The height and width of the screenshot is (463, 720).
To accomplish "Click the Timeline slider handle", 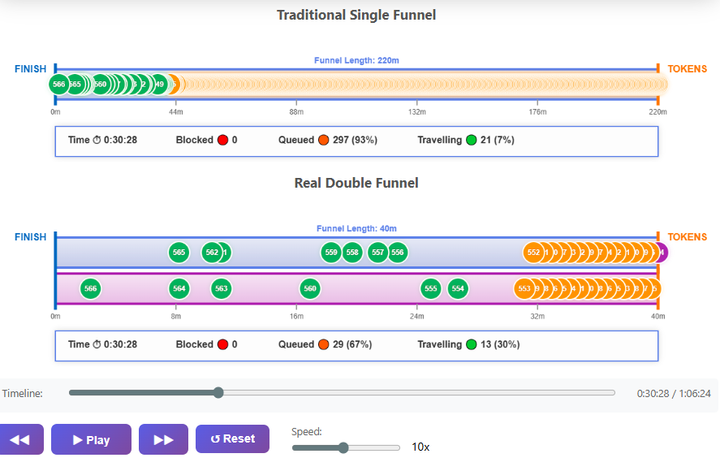I will pos(218,393).
